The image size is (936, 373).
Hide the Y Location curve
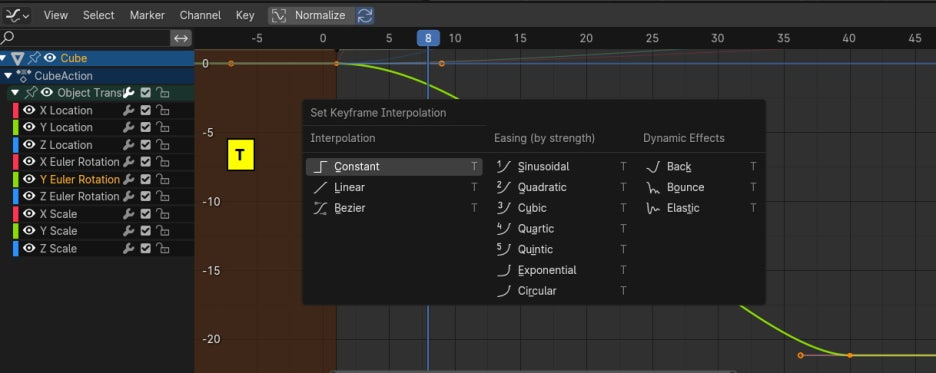[29, 127]
